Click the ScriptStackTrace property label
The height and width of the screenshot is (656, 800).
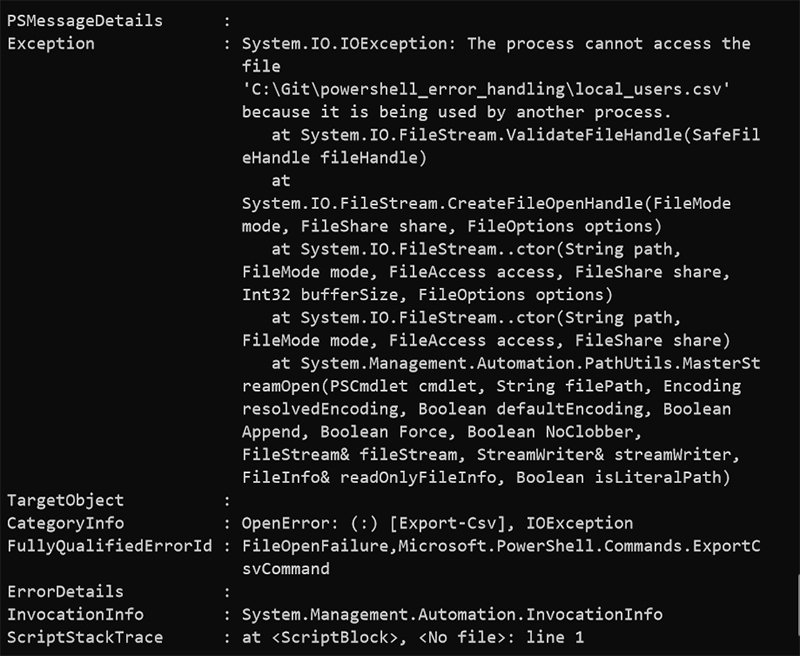click(85, 637)
